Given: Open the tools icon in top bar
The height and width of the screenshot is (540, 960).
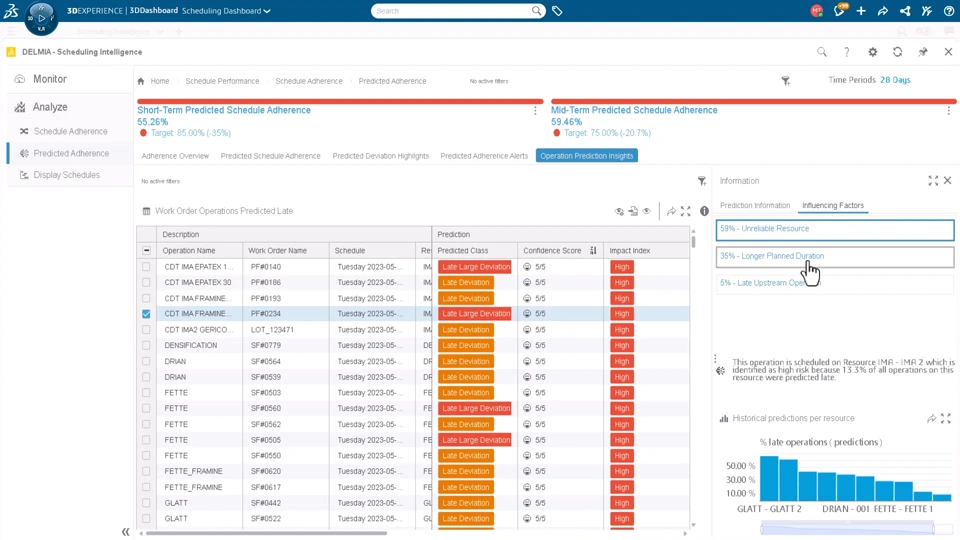Looking at the screenshot, I should [x=926, y=11].
